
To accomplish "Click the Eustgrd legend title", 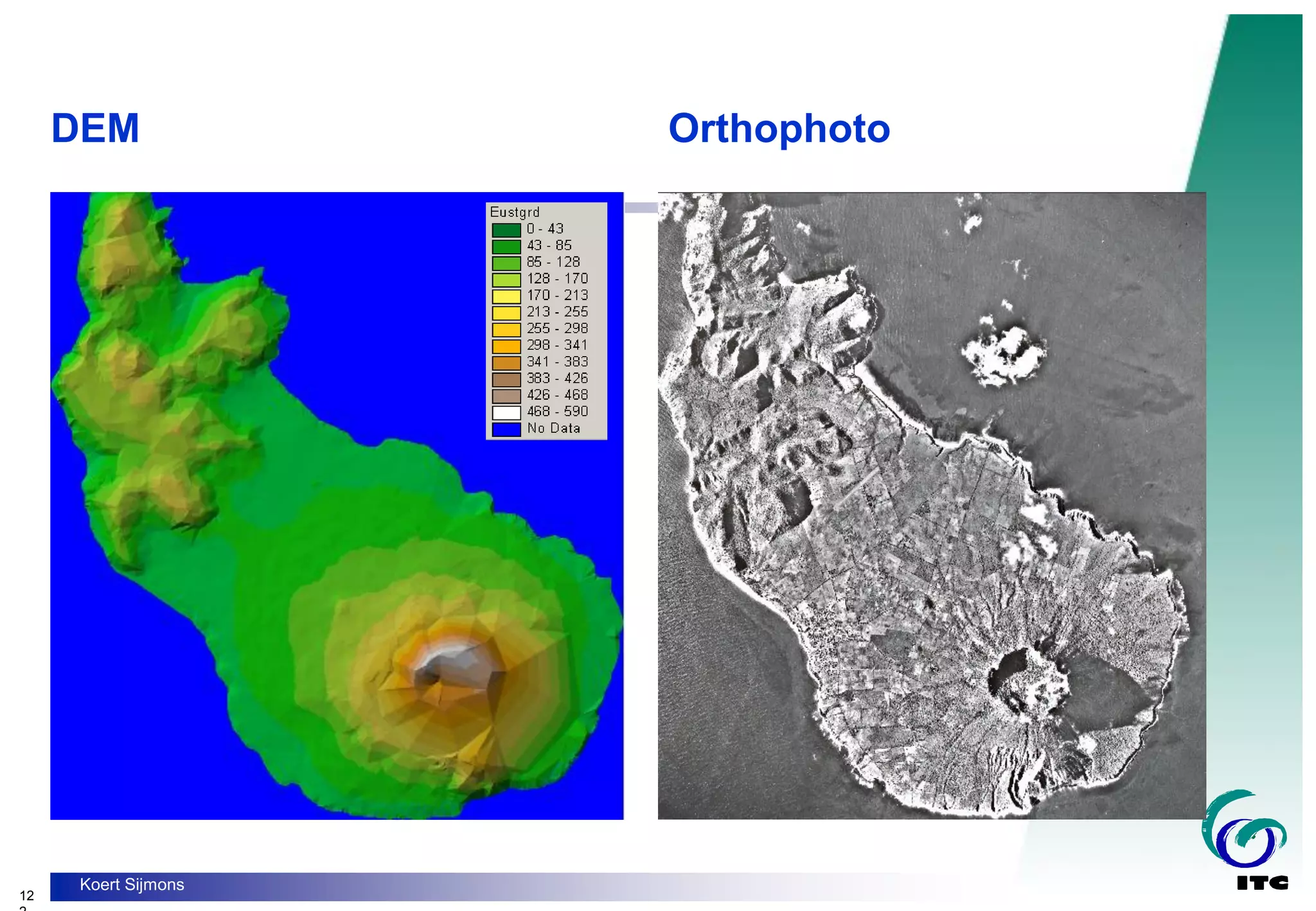I will (x=514, y=212).
